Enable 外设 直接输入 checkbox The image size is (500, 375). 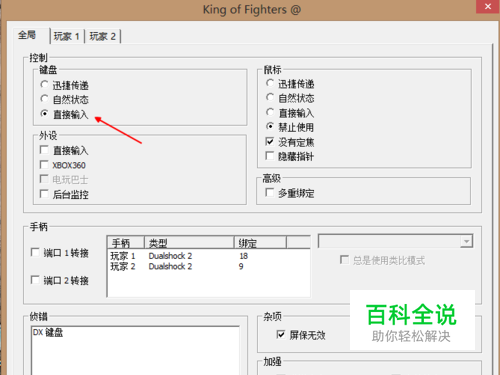(44, 150)
